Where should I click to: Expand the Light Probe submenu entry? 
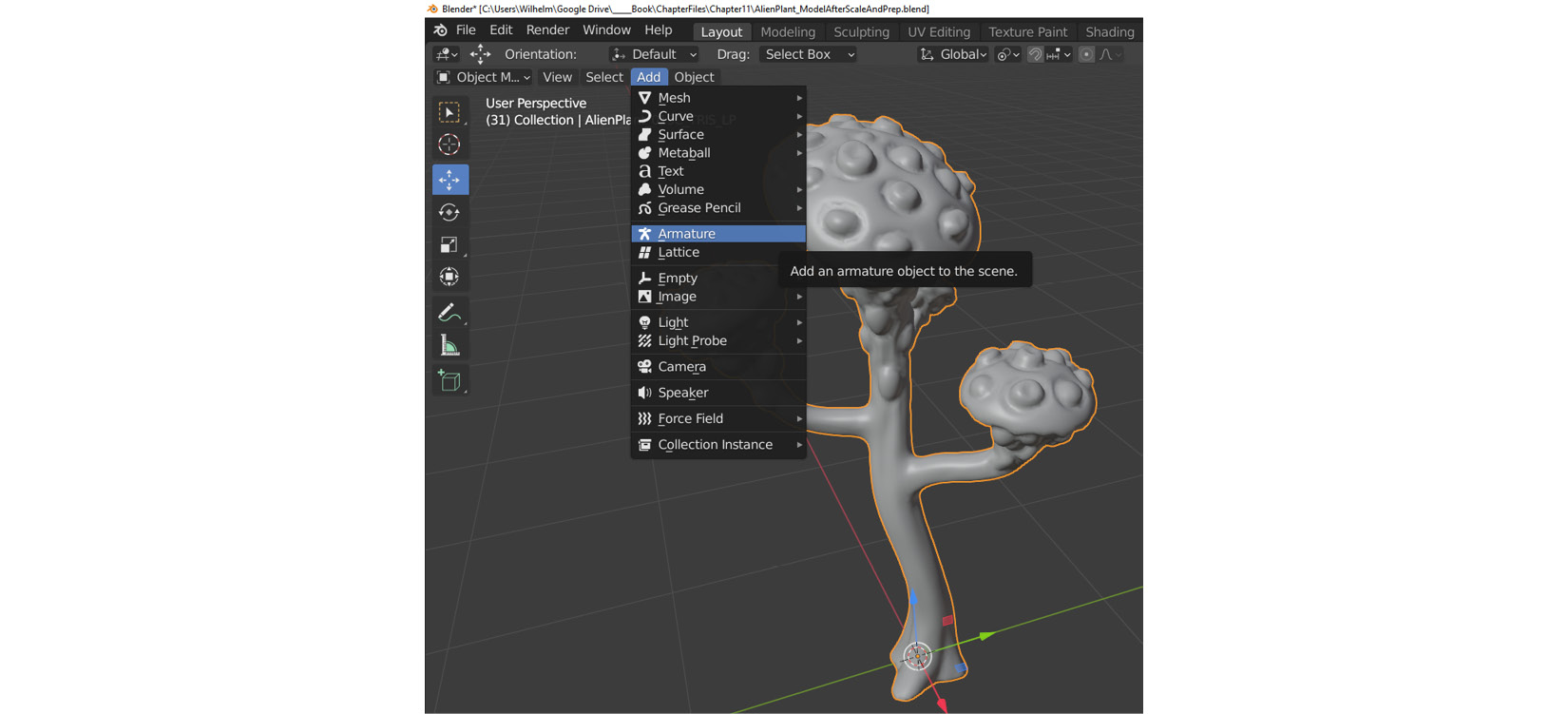[718, 340]
